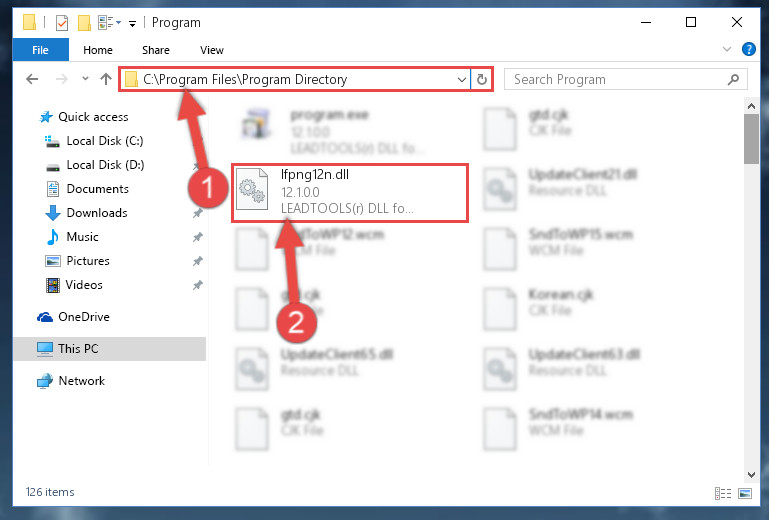Switch to large icons view layout

pyautogui.click(x=744, y=493)
